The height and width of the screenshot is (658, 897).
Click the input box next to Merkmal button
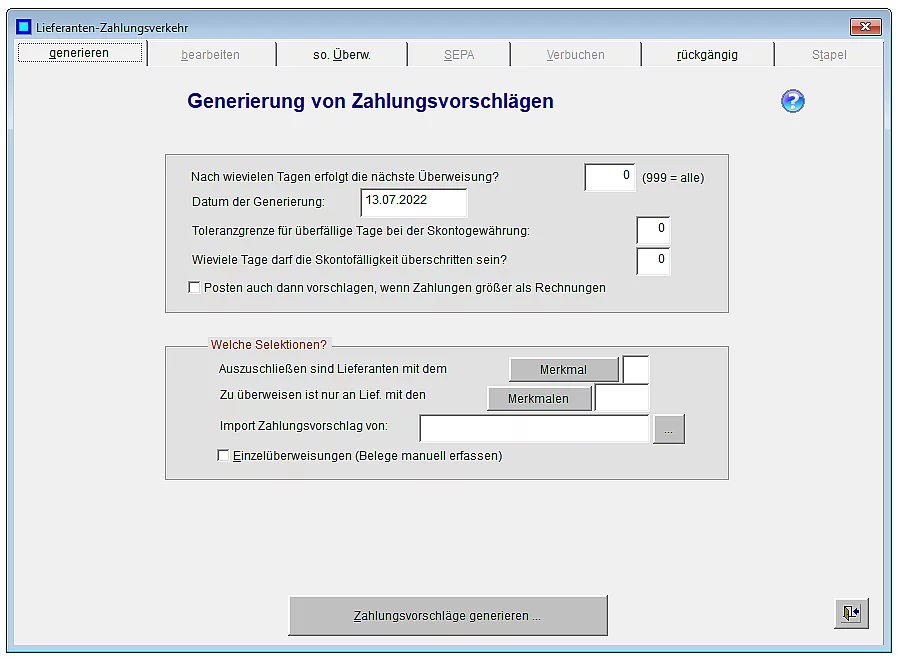click(x=636, y=370)
